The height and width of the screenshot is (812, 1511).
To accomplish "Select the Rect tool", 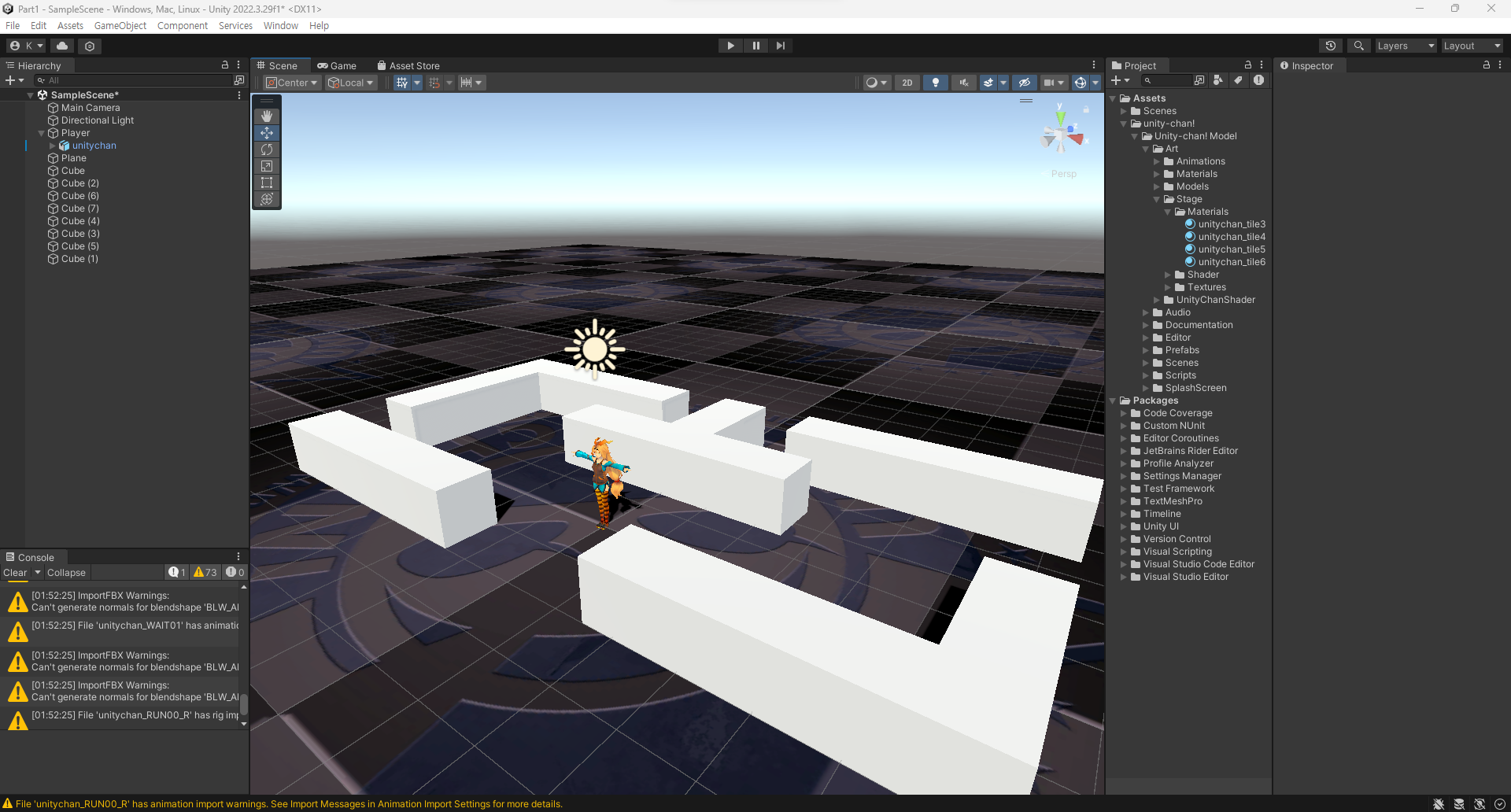I will [267, 183].
